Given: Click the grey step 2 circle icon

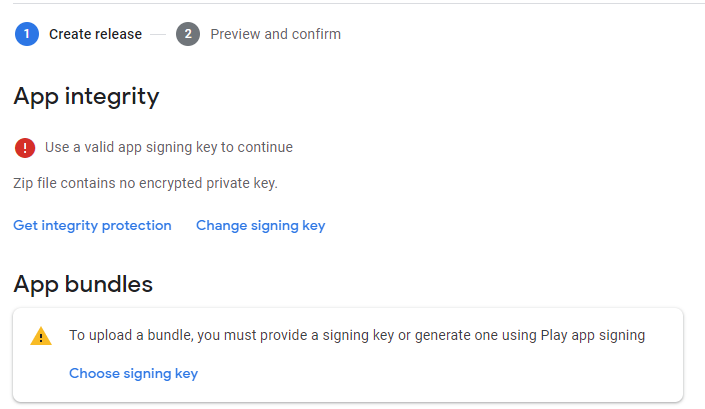Looking at the screenshot, I should (188, 34).
